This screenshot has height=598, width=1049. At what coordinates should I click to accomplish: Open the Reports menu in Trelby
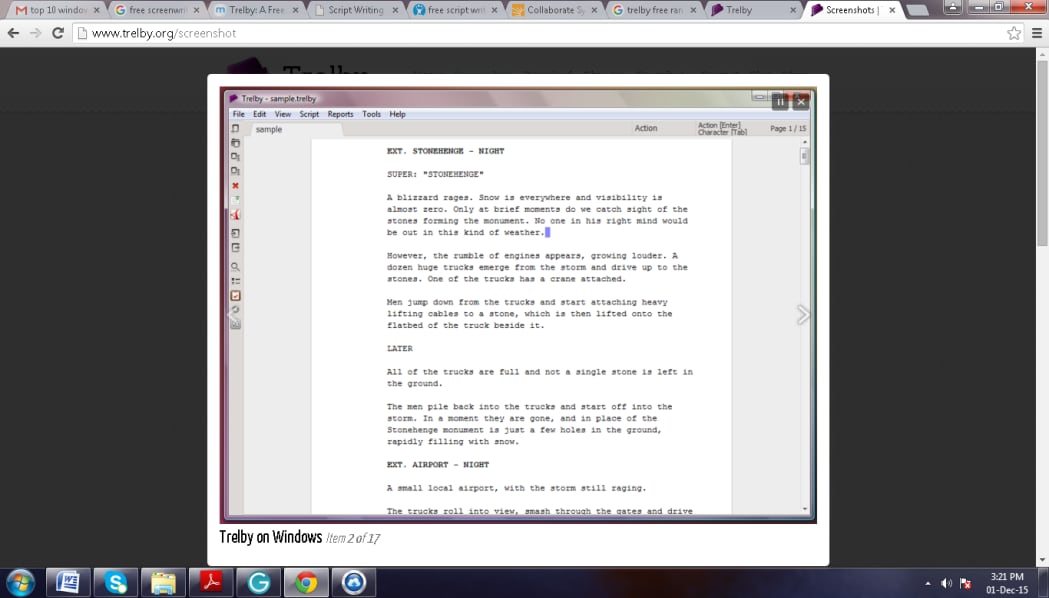click(341, 114)
